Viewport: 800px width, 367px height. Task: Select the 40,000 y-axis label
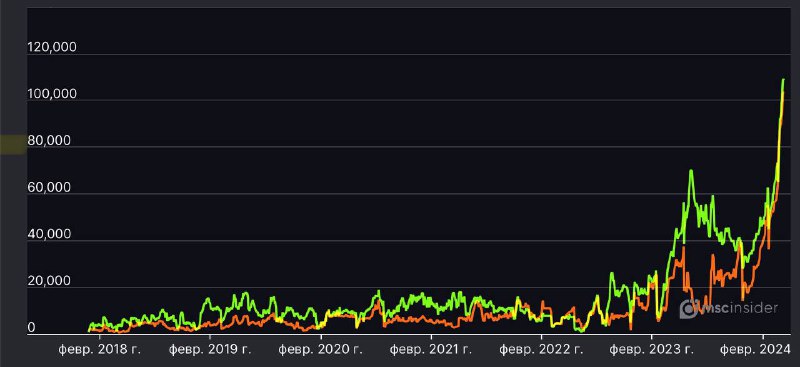(49, 235)
